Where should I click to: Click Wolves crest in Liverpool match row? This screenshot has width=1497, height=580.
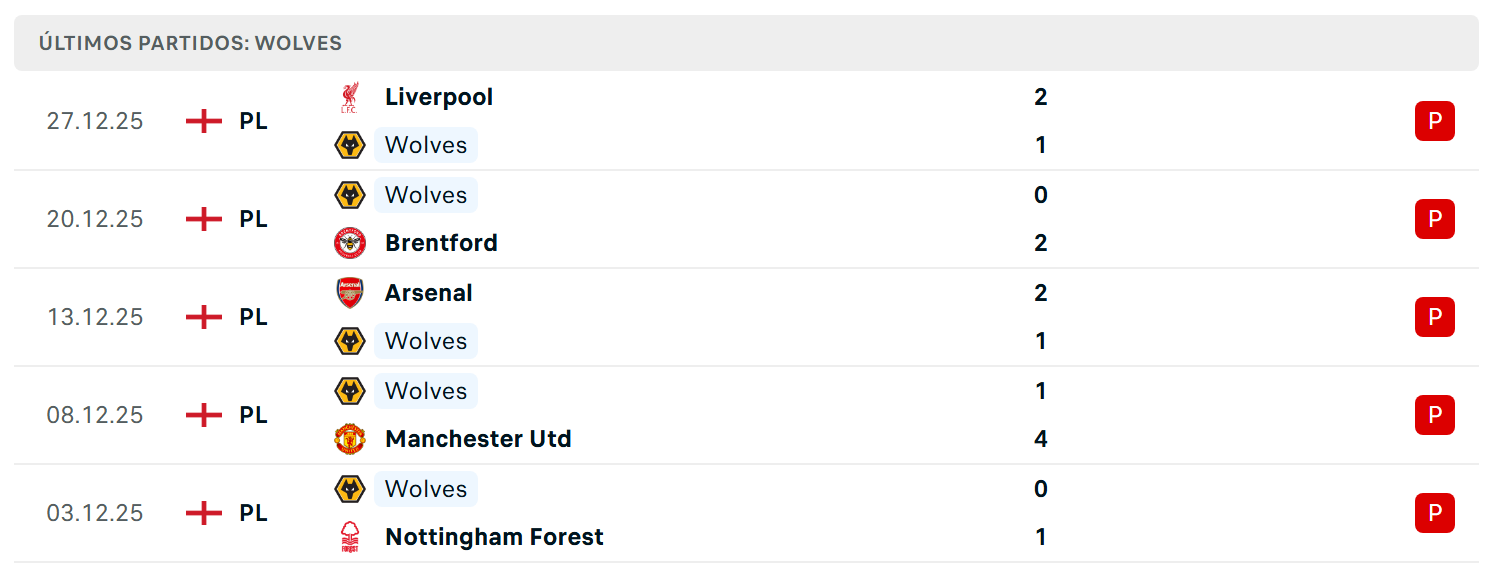click(x=349, y=145)
